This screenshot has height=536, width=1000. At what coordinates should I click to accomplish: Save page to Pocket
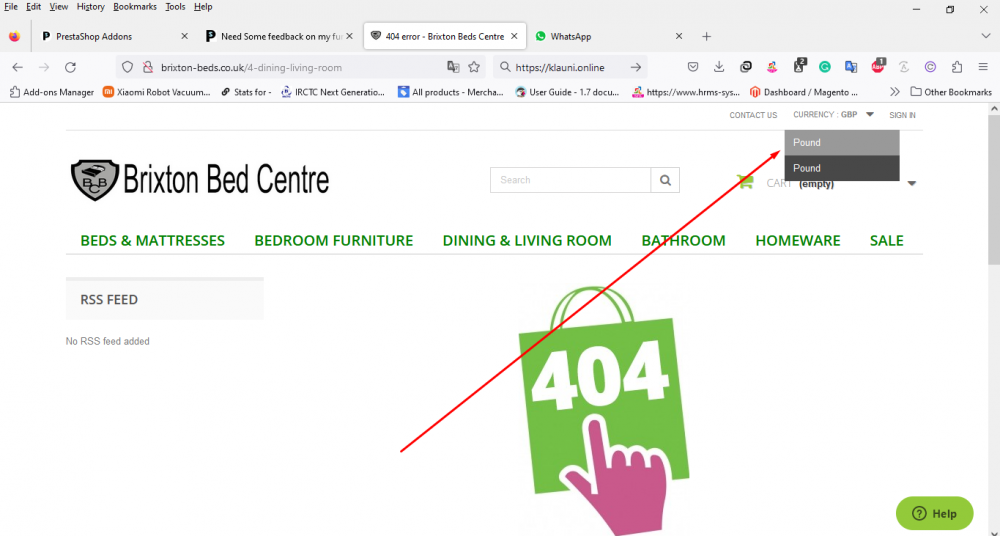[x=693, y=67]
